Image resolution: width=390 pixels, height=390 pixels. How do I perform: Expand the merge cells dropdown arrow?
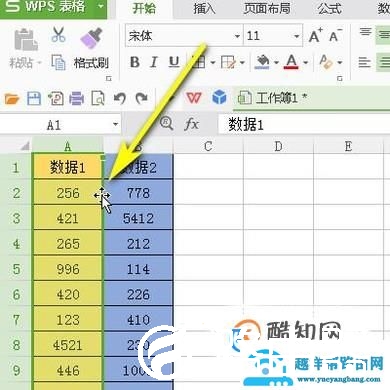[x=242, y=62]
